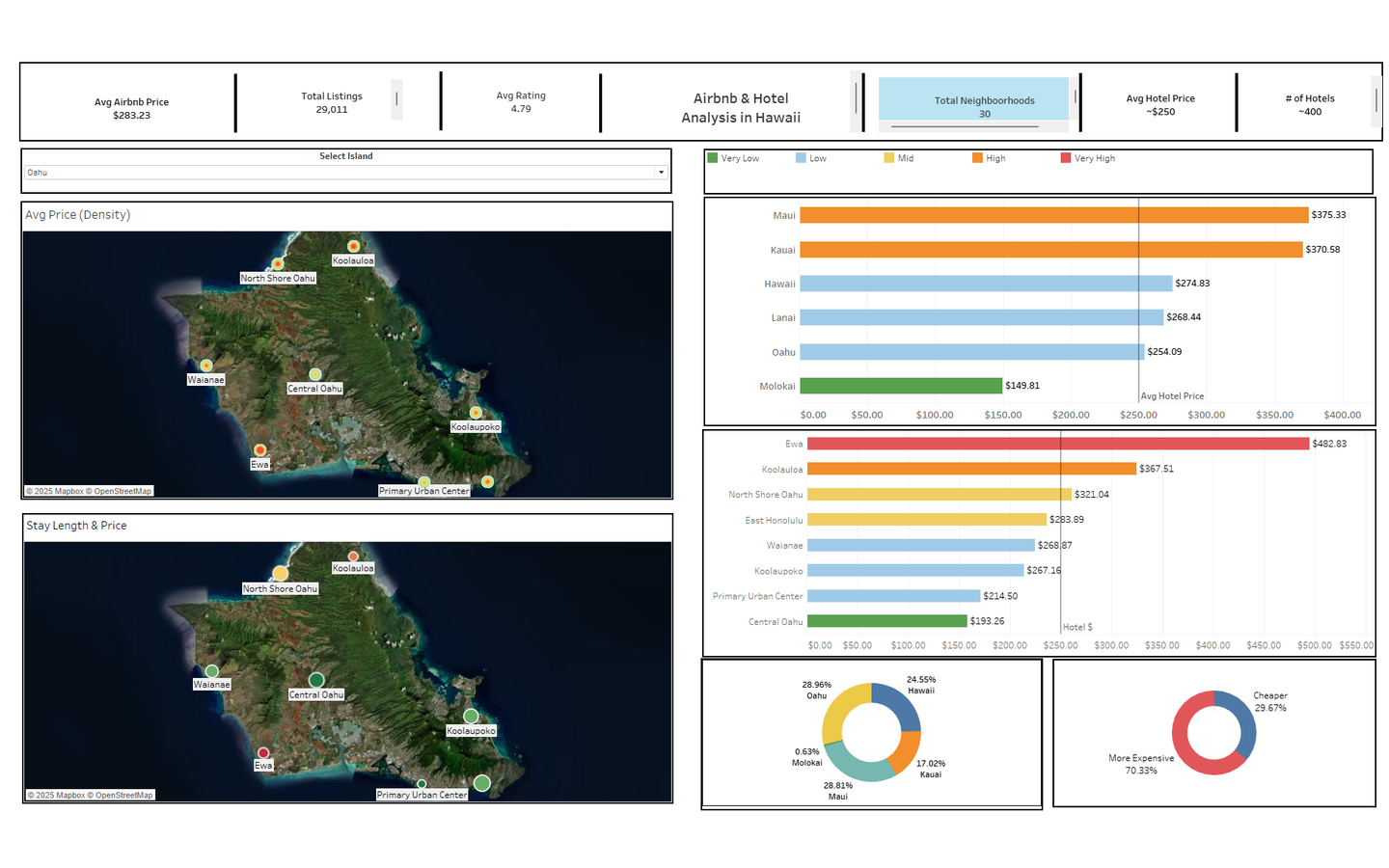This screenshot has height=868, width=1389.
Task: Select the red Ewa bar in neighborhood chart
Action: click(1058, 444)
